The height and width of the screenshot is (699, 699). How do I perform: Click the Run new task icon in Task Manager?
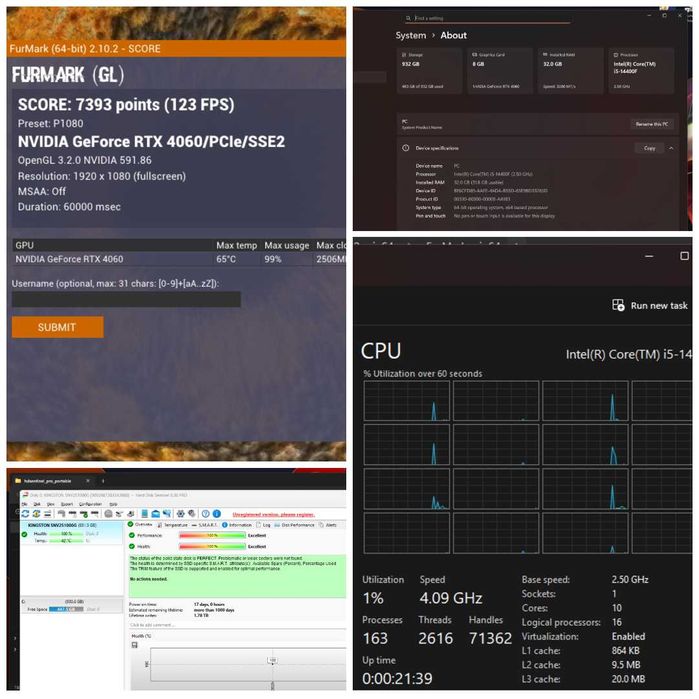click(618, 305)
